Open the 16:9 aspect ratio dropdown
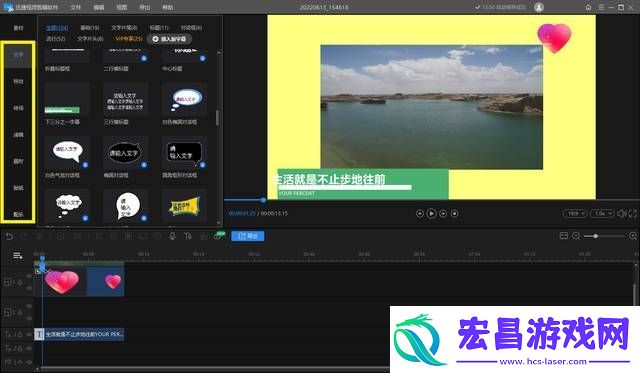Screen dimensions: 640x373 tap(575, 213)
